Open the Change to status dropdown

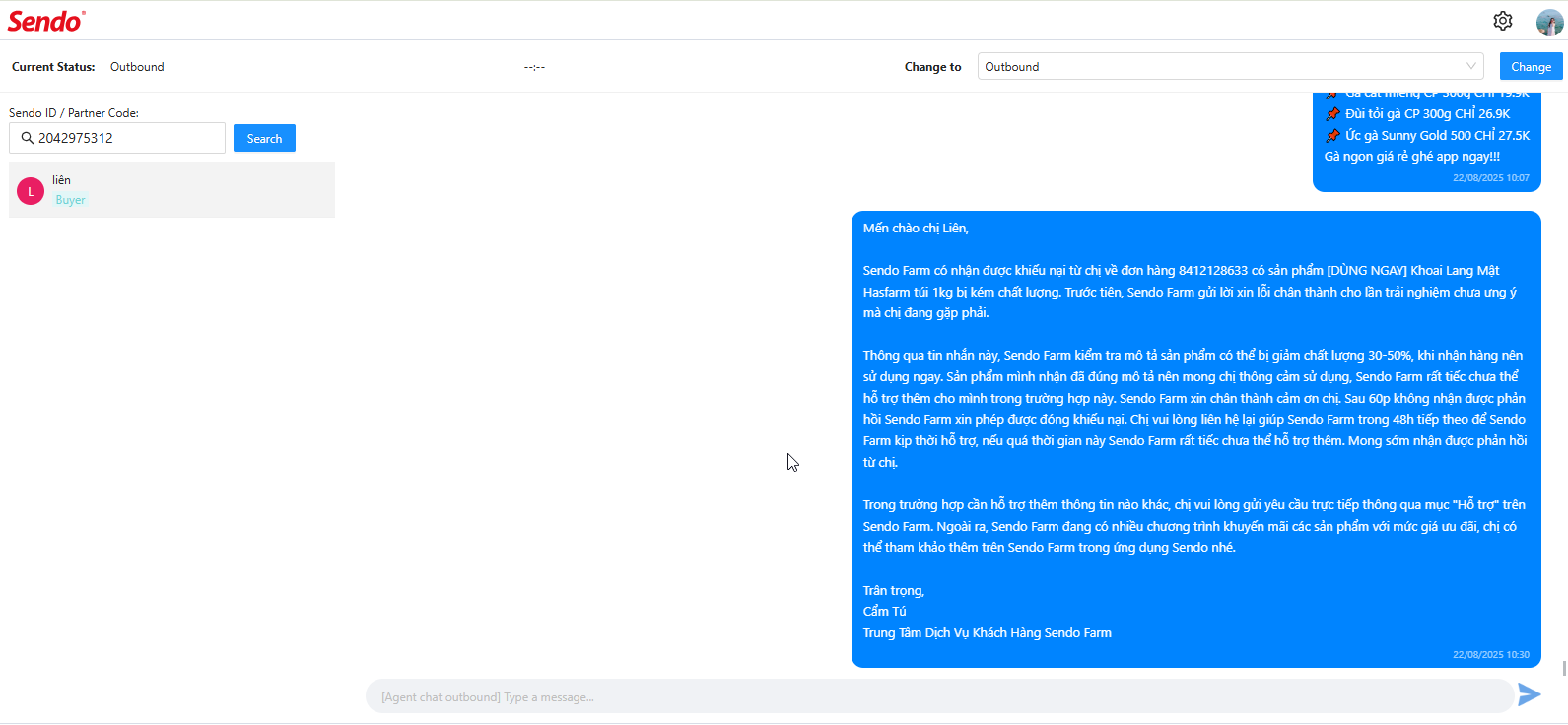point(1231,66)
